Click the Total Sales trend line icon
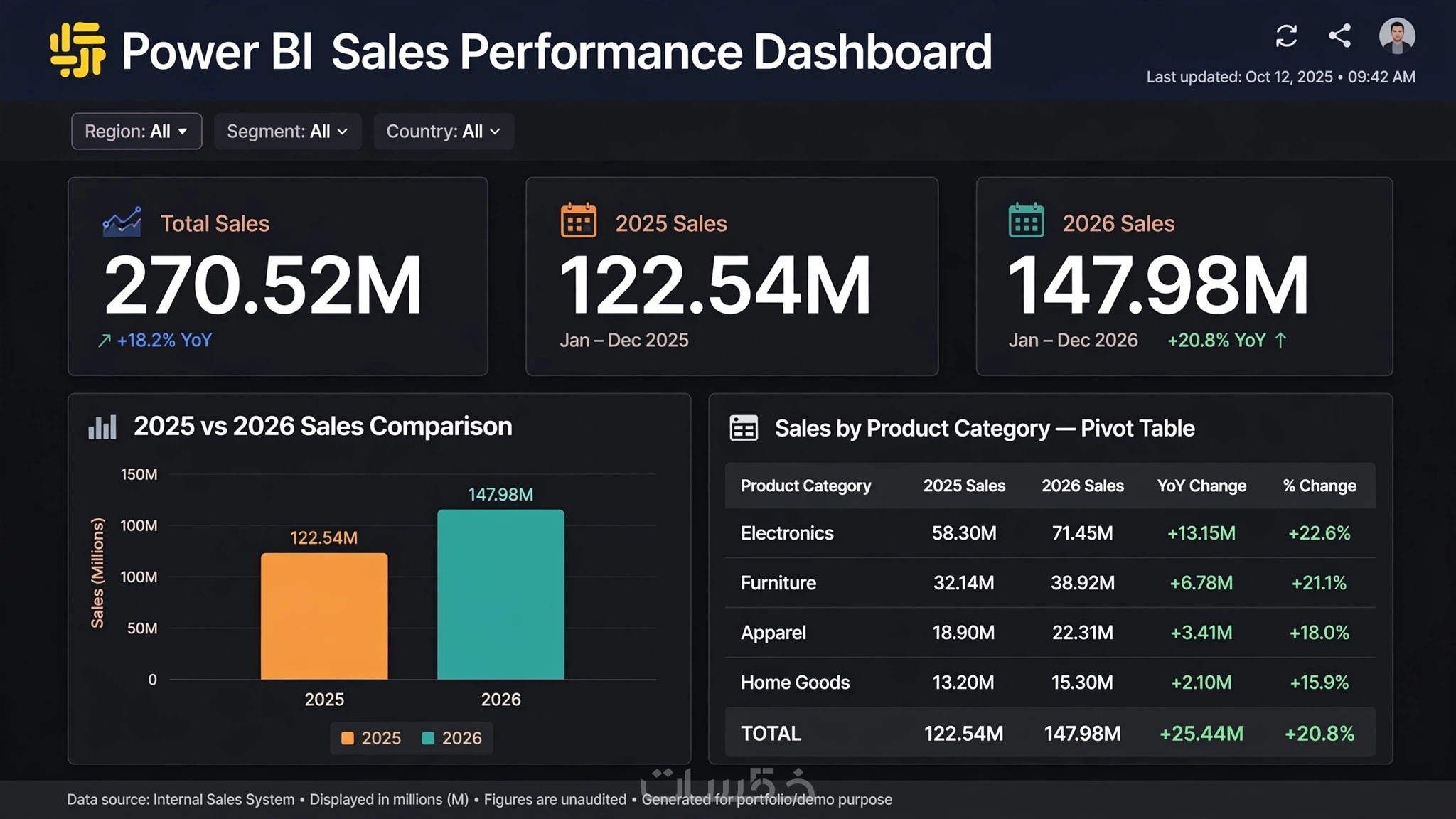Image resolution: width=1456 pixels, height=819 pixels. pyautogui.click(x=122, y=222)
